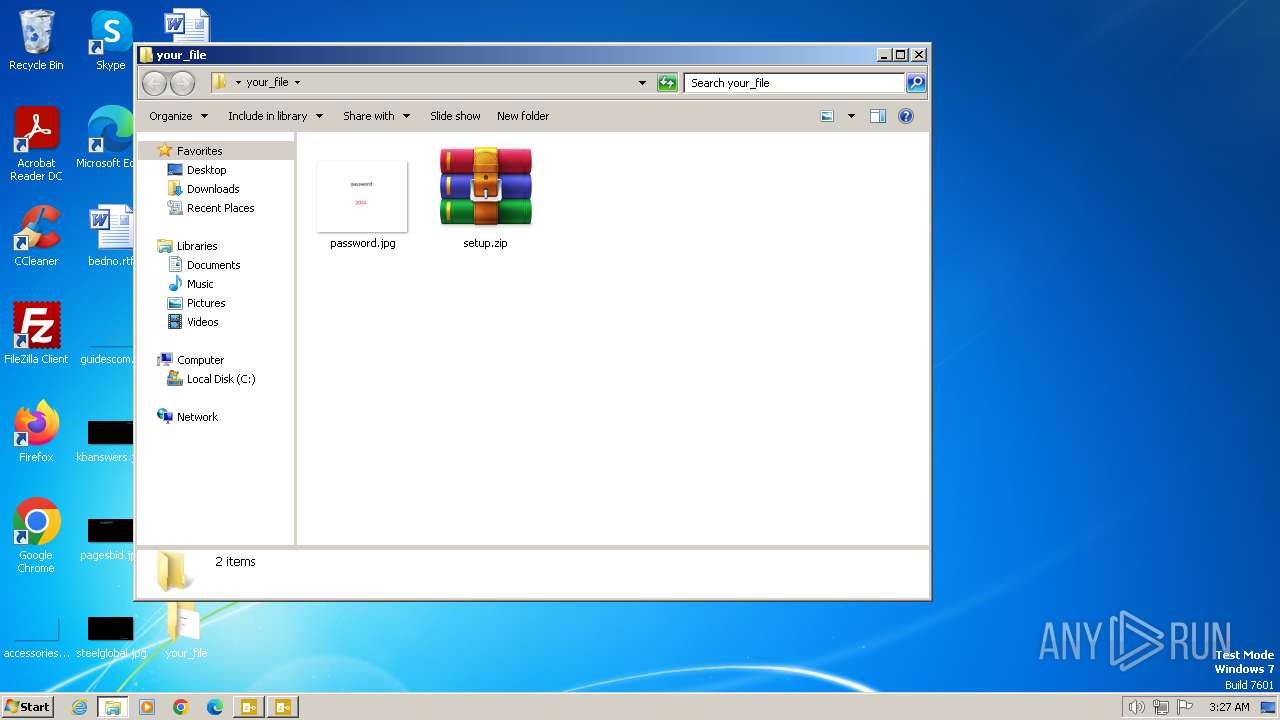Image resolution: width=1280 pixels, height=720 pixels.
Task: Select the accessories desktop file
Action: tap(36, 637)
